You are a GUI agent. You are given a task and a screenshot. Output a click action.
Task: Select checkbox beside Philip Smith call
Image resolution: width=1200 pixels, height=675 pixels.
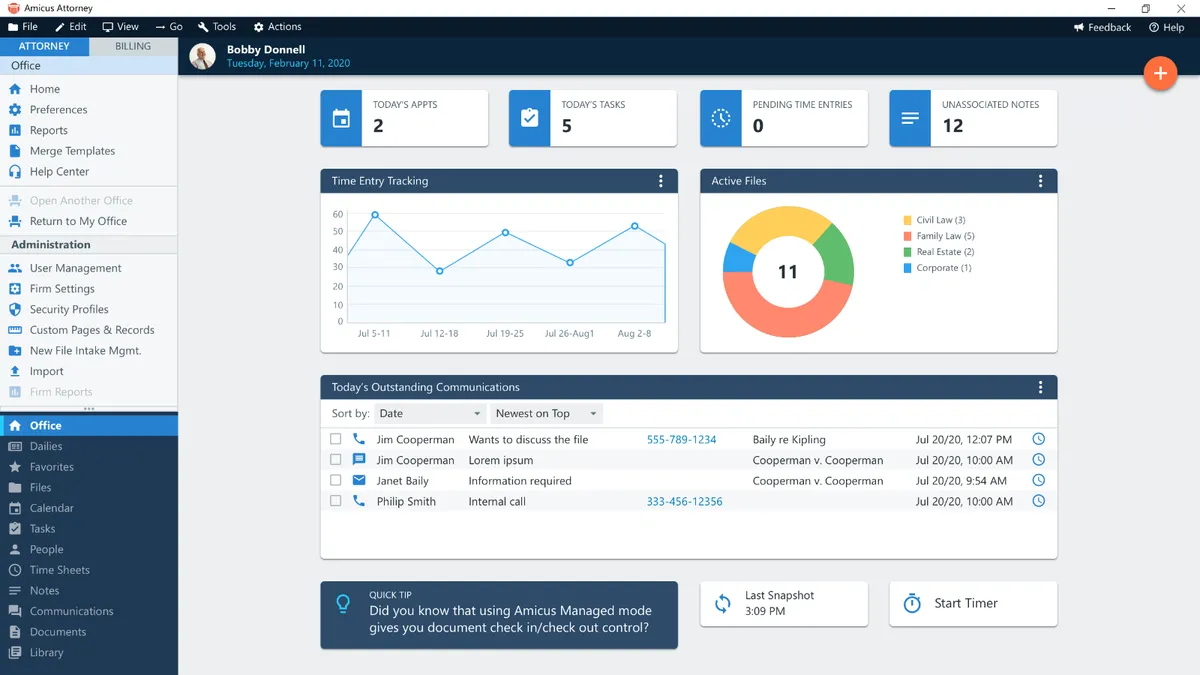pos(336,501)
